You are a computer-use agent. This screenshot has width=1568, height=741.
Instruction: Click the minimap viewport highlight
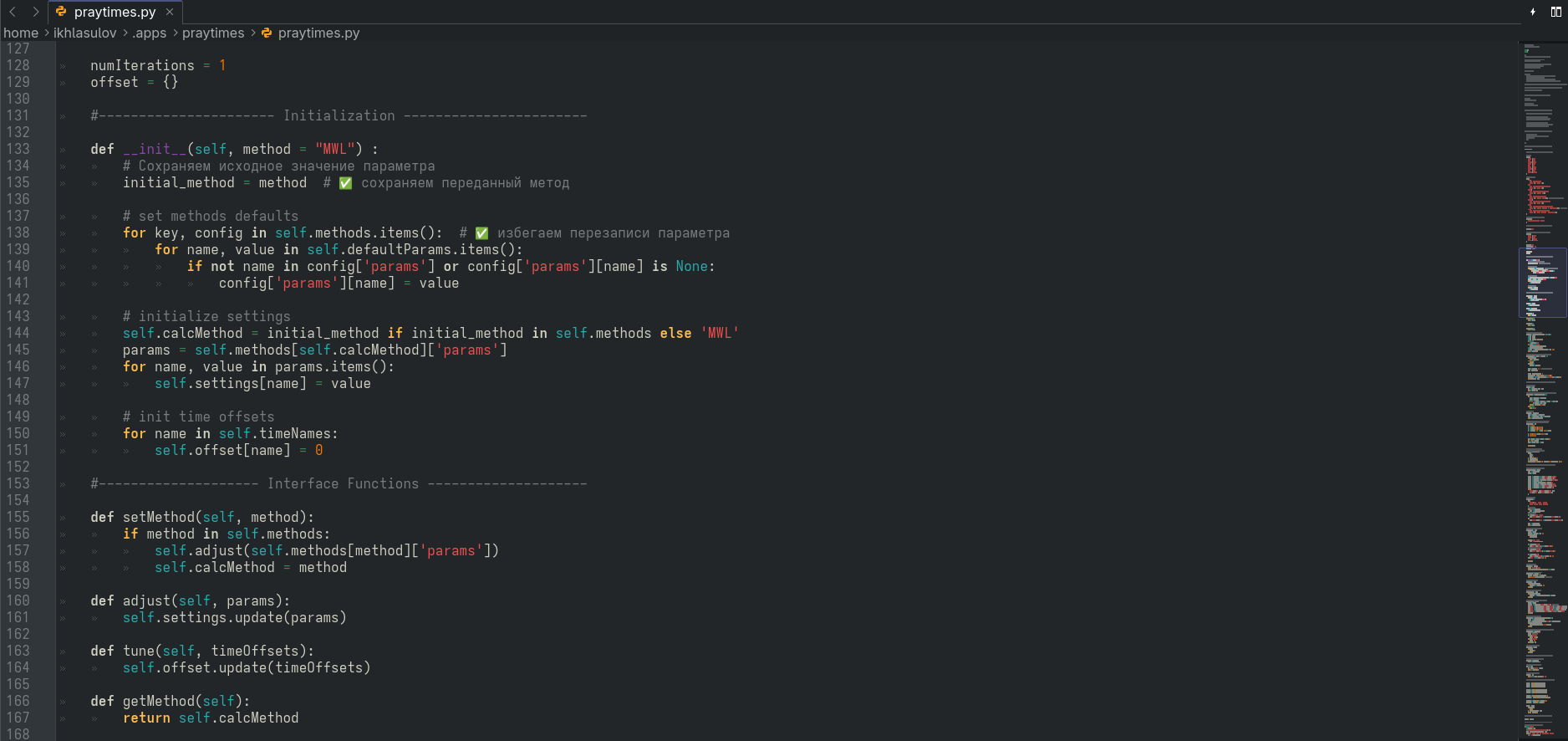point(1543,283)
